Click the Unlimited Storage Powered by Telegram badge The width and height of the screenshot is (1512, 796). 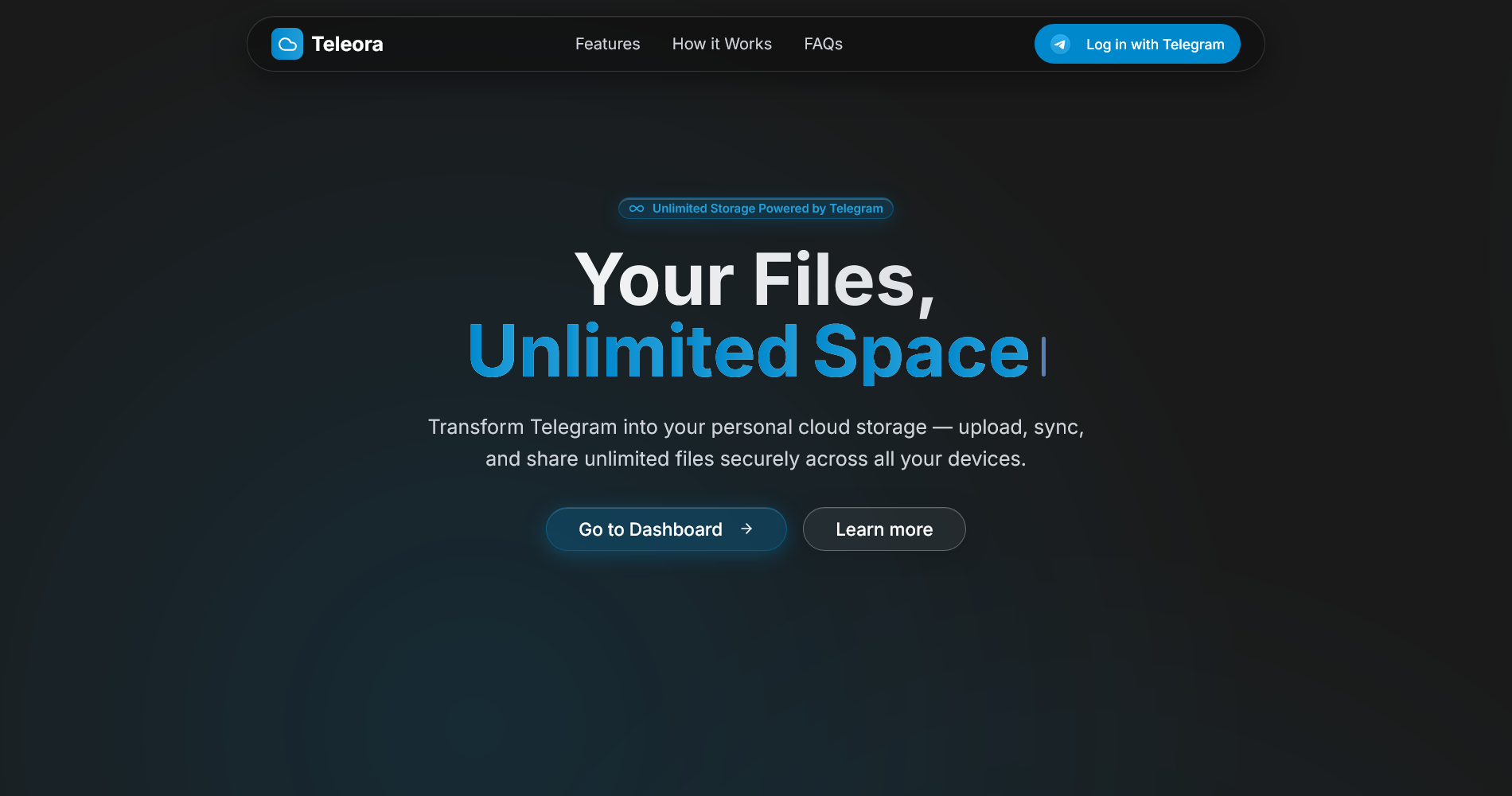click(755, 208)
